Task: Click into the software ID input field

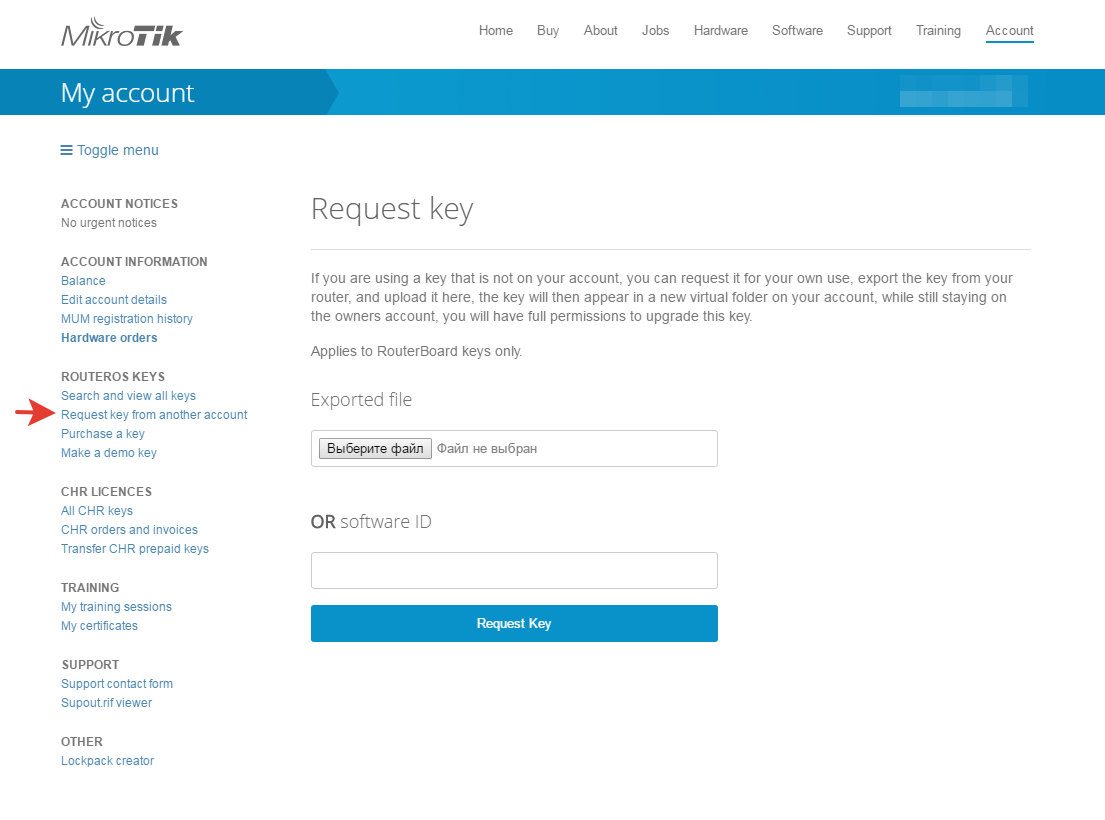Action: click(x=514, y=571)
